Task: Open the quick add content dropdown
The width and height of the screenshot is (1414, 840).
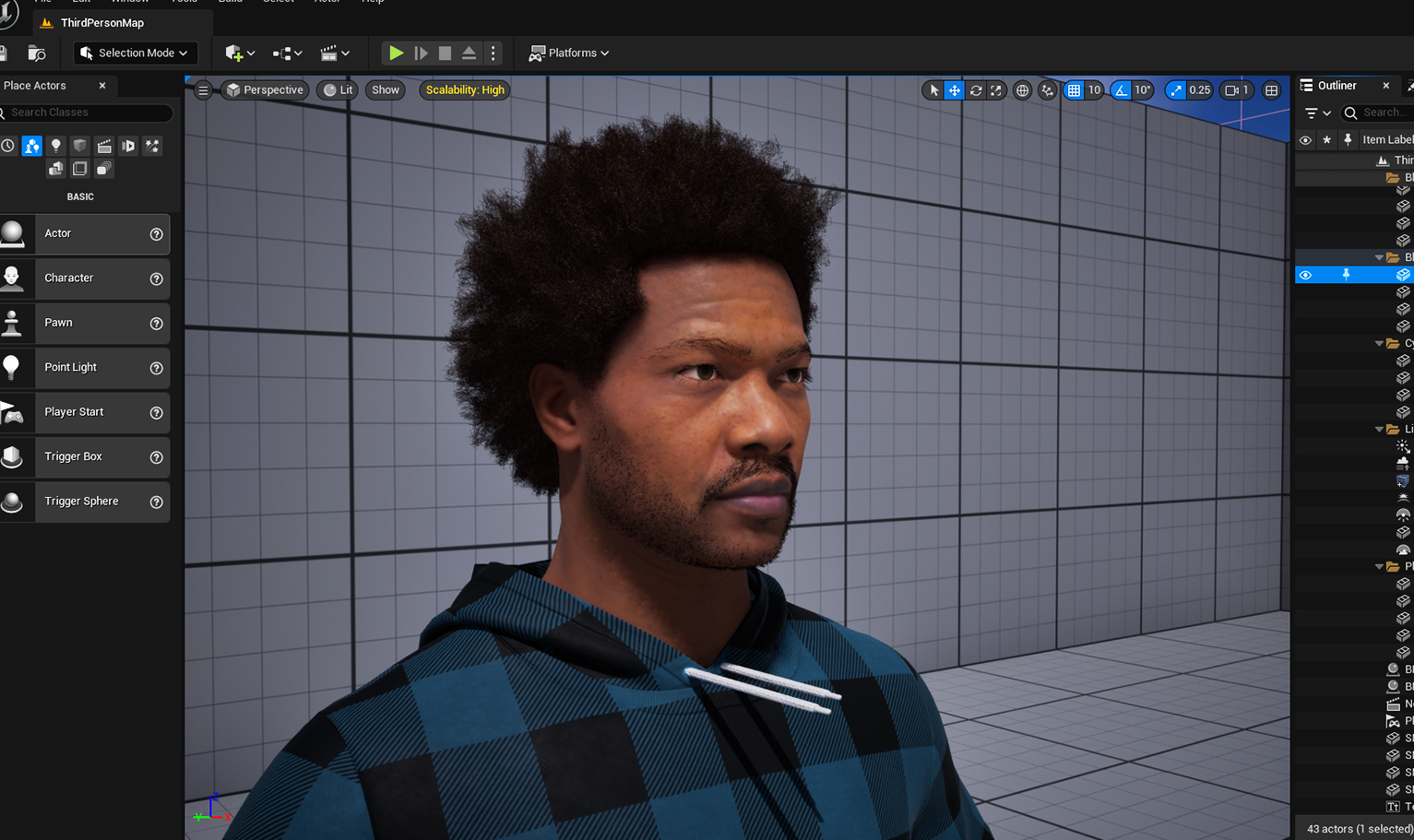Action: (240, 53)
